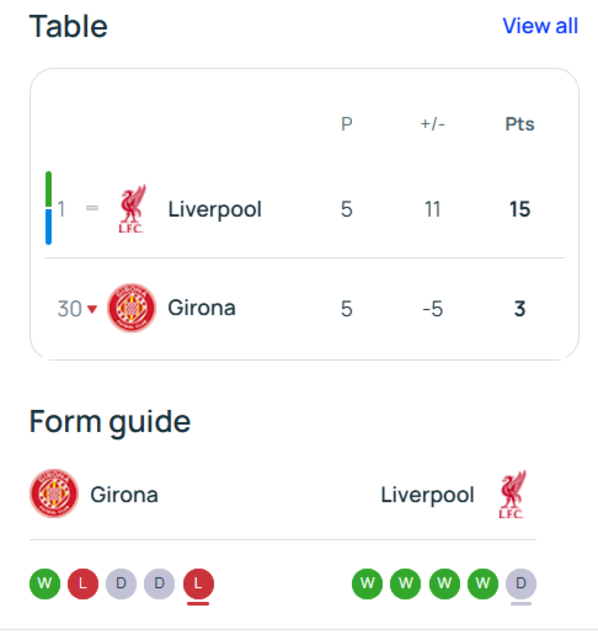Click Liverpool's latest underlined D result
This screenshot has height=640, width=598.
521,584
